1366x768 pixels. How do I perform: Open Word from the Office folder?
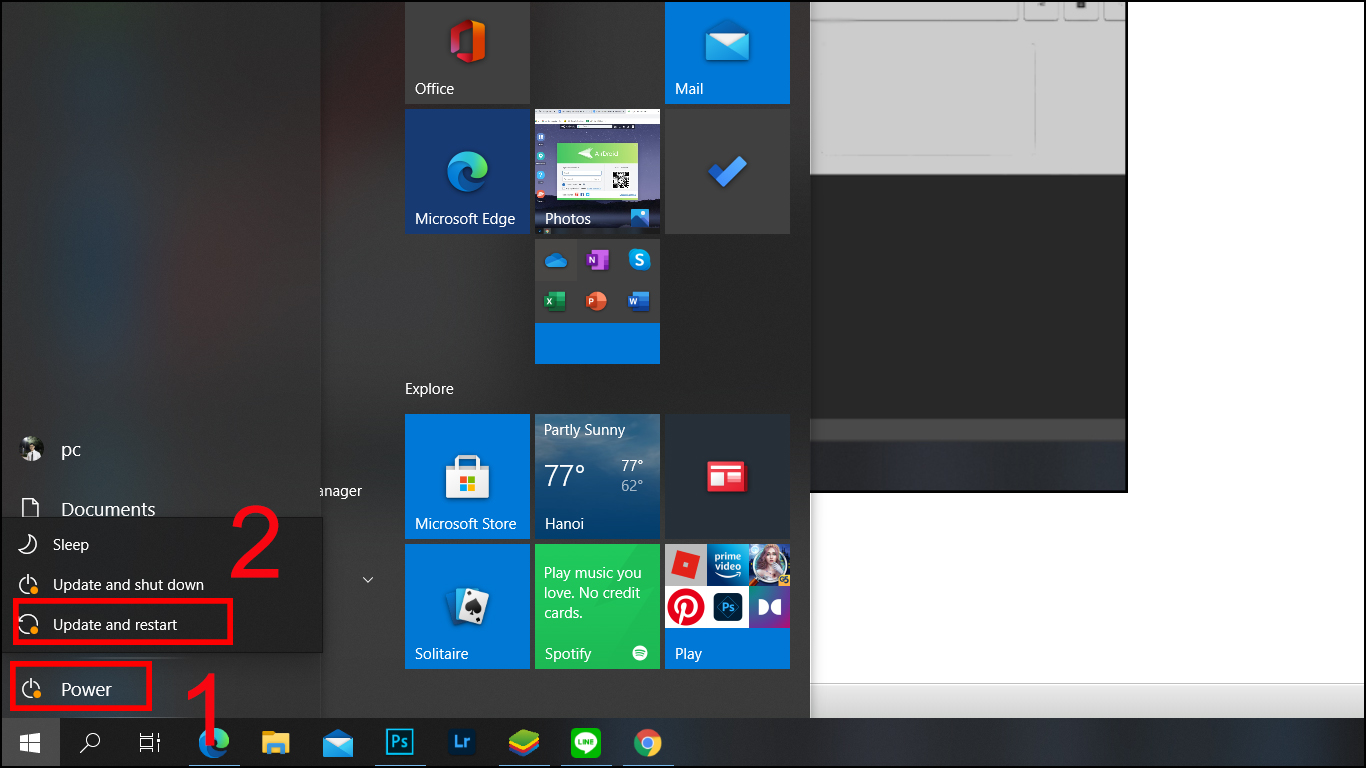tap(638, 300)
